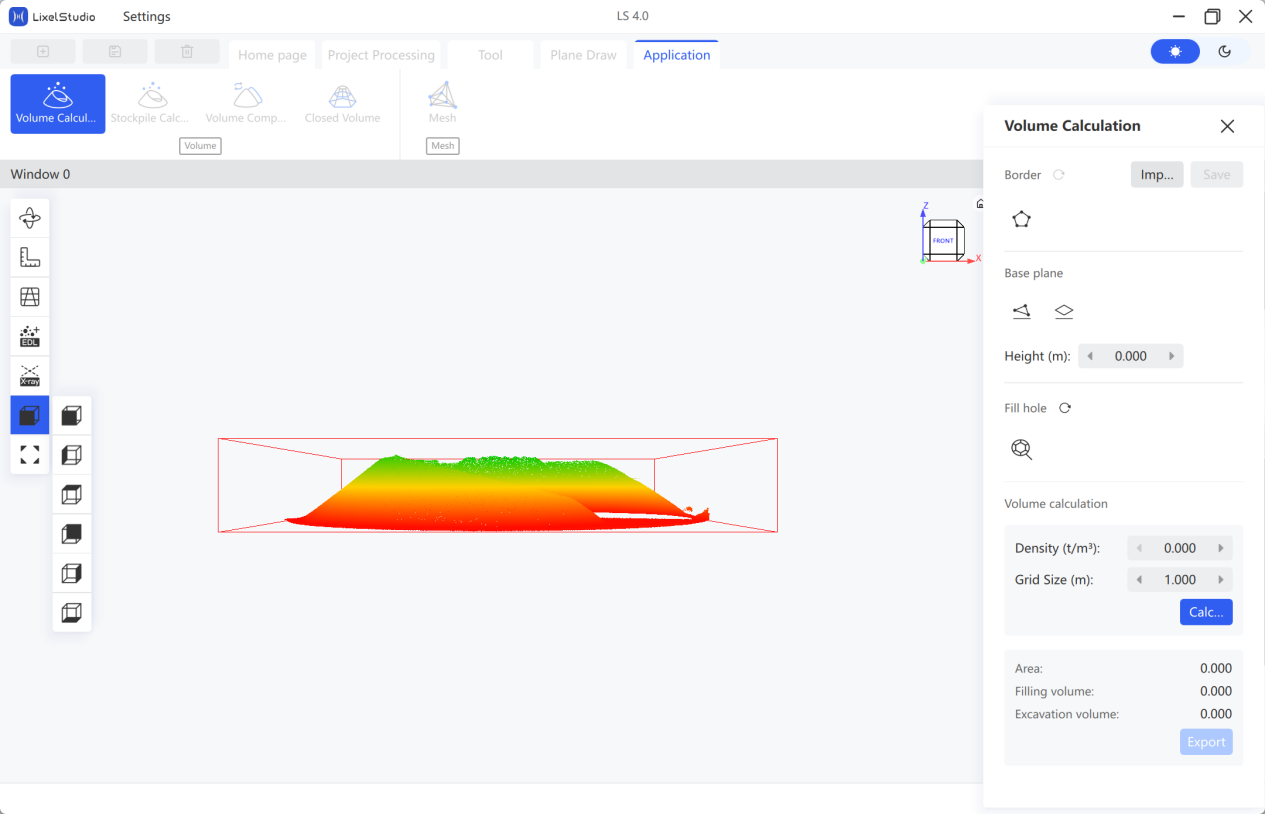
Task: Choose the front-face-filled cube in view flyout
Action: [x=72, y=415]
